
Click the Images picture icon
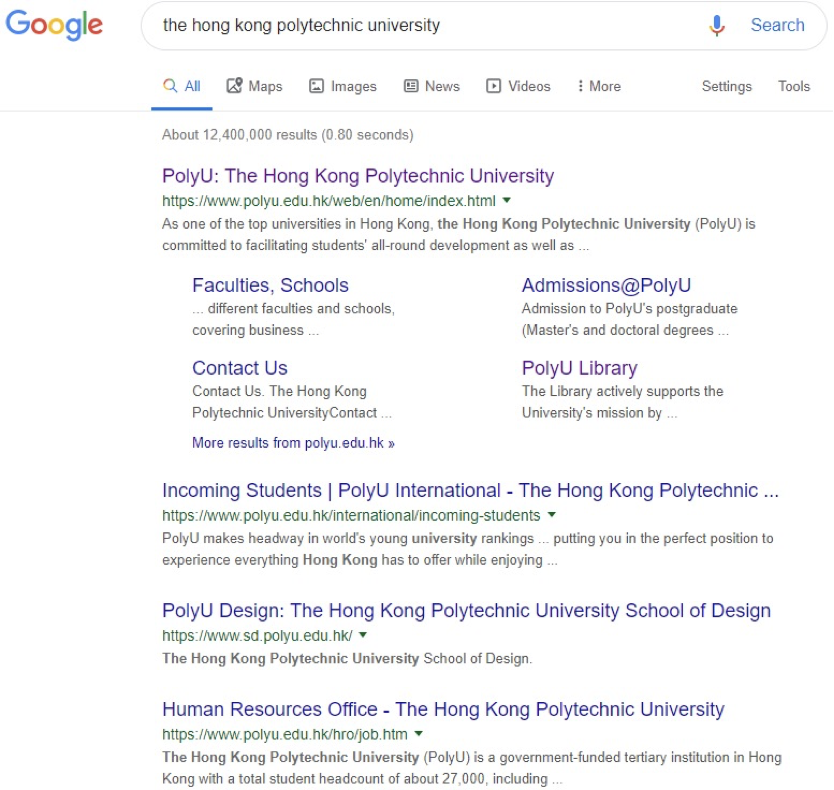coord(316,86)
